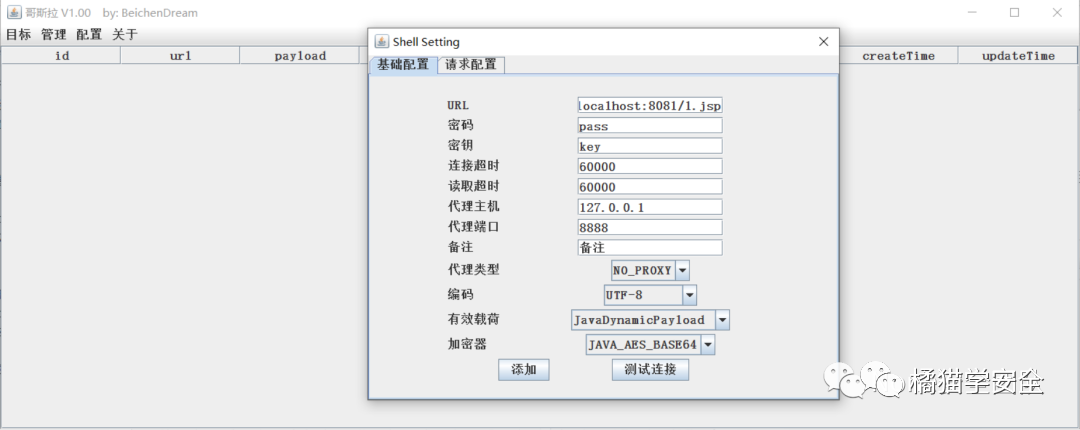Viewport: 1080px width, 430px height.
Task: Click the 有效载荷 label
Action: 473,320
